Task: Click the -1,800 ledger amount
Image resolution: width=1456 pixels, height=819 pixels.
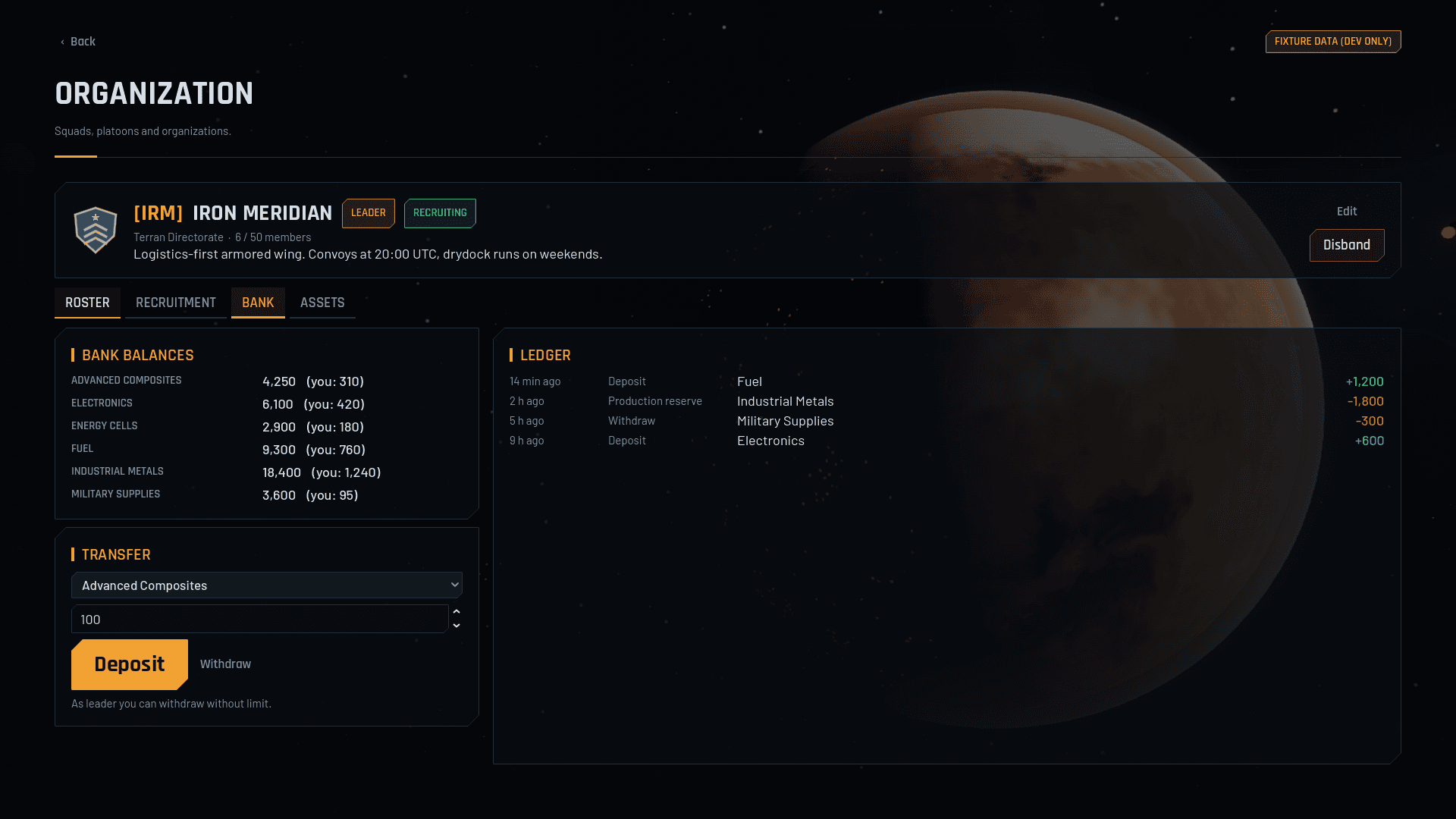Action: [1365, 401]
